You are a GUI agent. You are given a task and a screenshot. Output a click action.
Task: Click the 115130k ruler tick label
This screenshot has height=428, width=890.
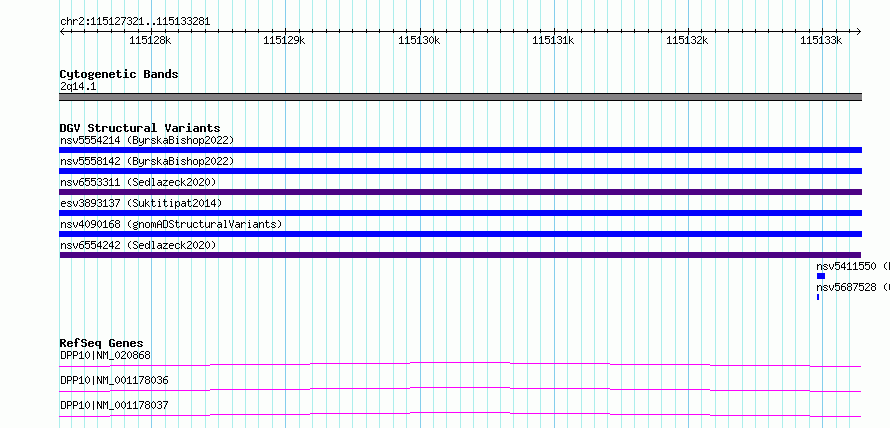click(x=419, y=40)
